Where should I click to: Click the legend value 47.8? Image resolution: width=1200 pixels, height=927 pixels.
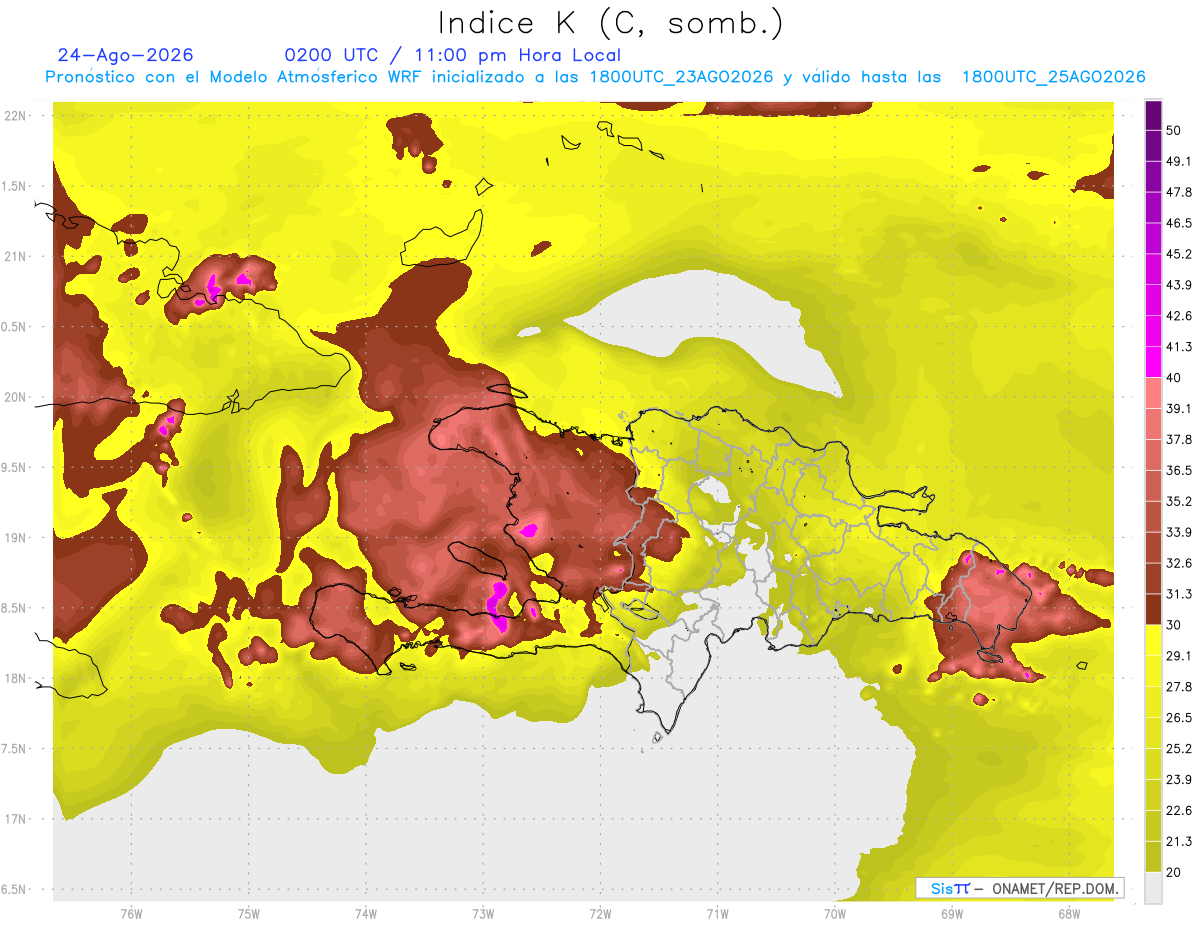(x=1180, y=192)
